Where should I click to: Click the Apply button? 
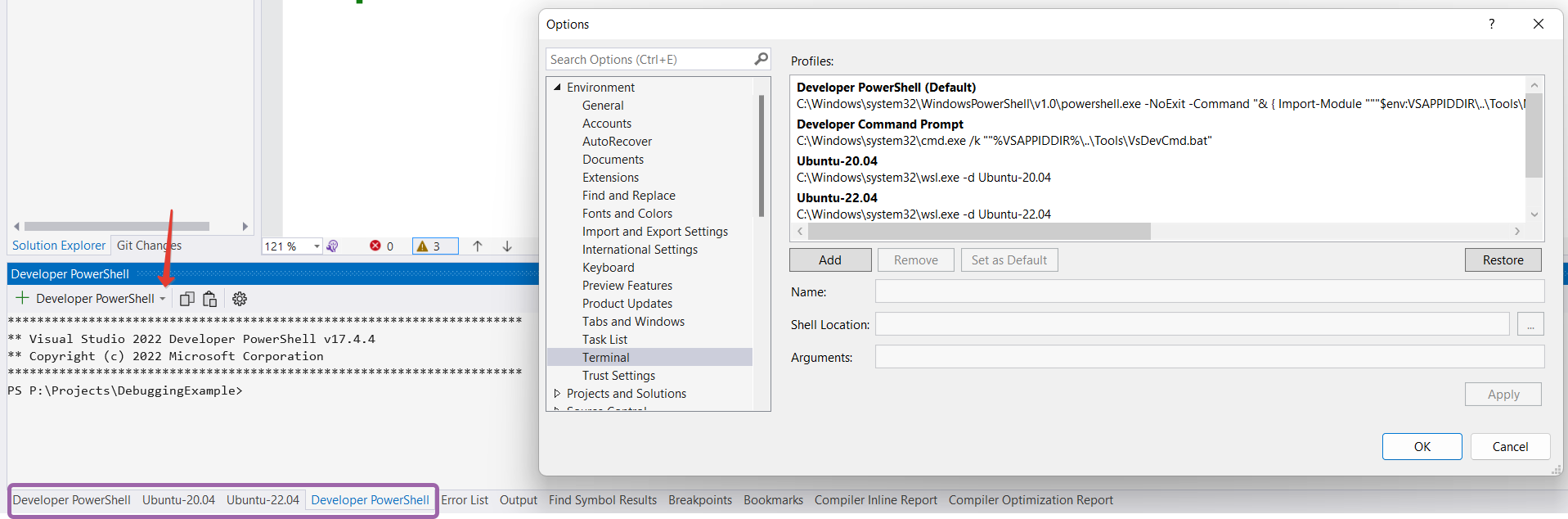pyautogui.click(x=1503, y=394)
